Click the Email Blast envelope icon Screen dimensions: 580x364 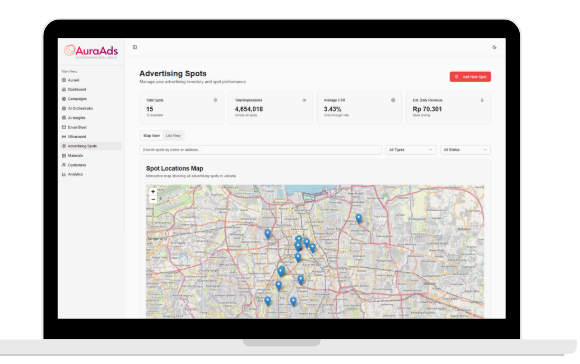point(64,127)
